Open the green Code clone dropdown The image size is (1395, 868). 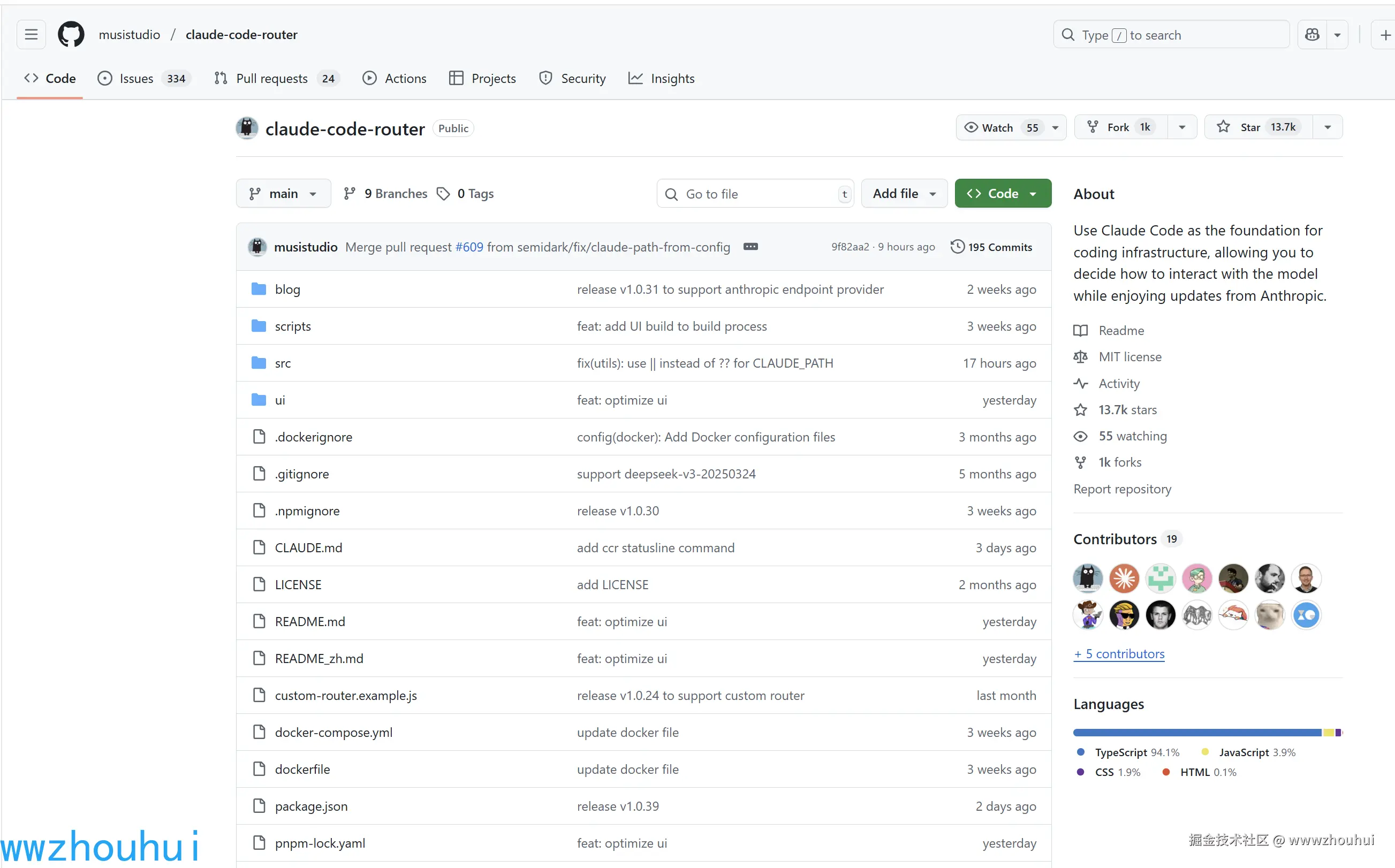coord(1003,194)
